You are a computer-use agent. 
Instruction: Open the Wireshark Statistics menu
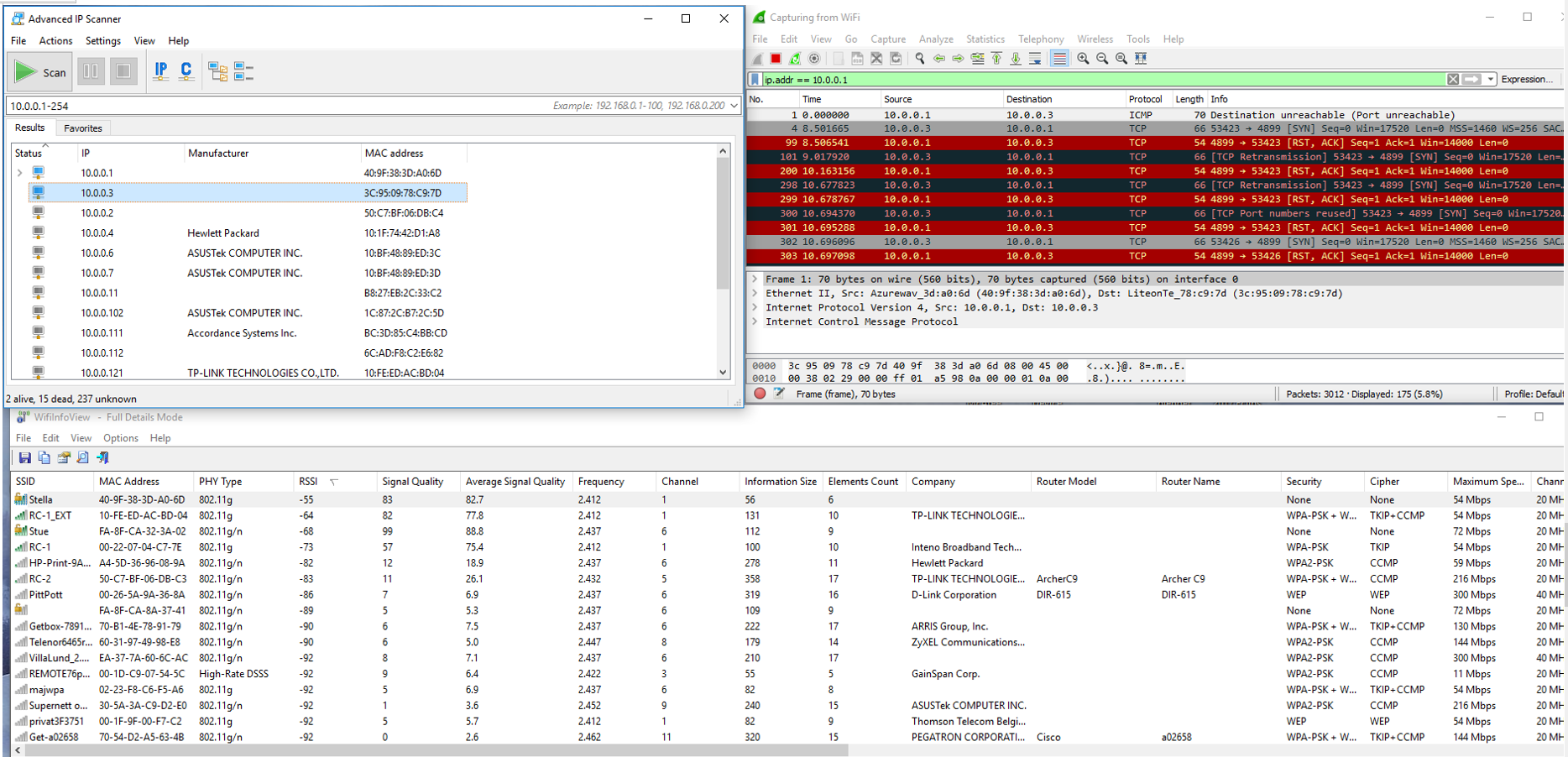tap(985, 39)
